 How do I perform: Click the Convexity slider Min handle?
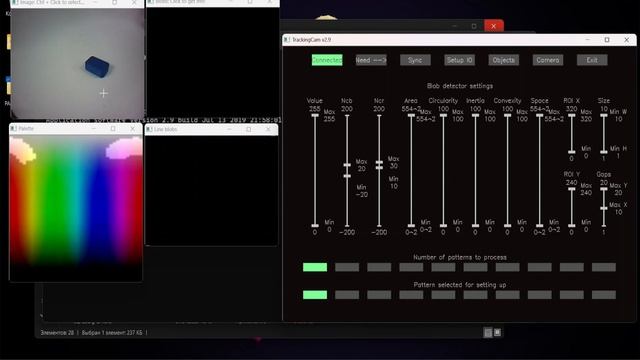point(507,225)
